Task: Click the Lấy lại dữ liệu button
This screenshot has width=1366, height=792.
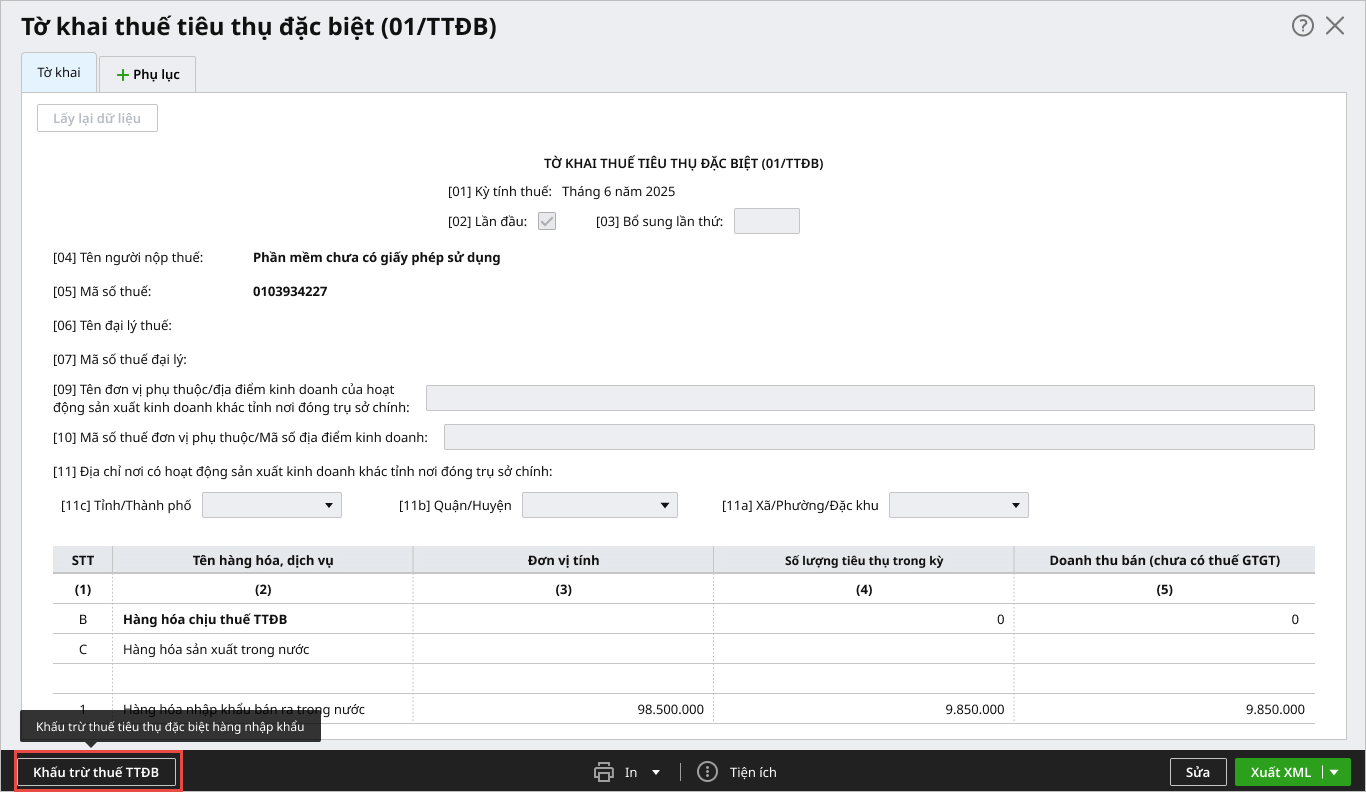Action: pos(97,119)
